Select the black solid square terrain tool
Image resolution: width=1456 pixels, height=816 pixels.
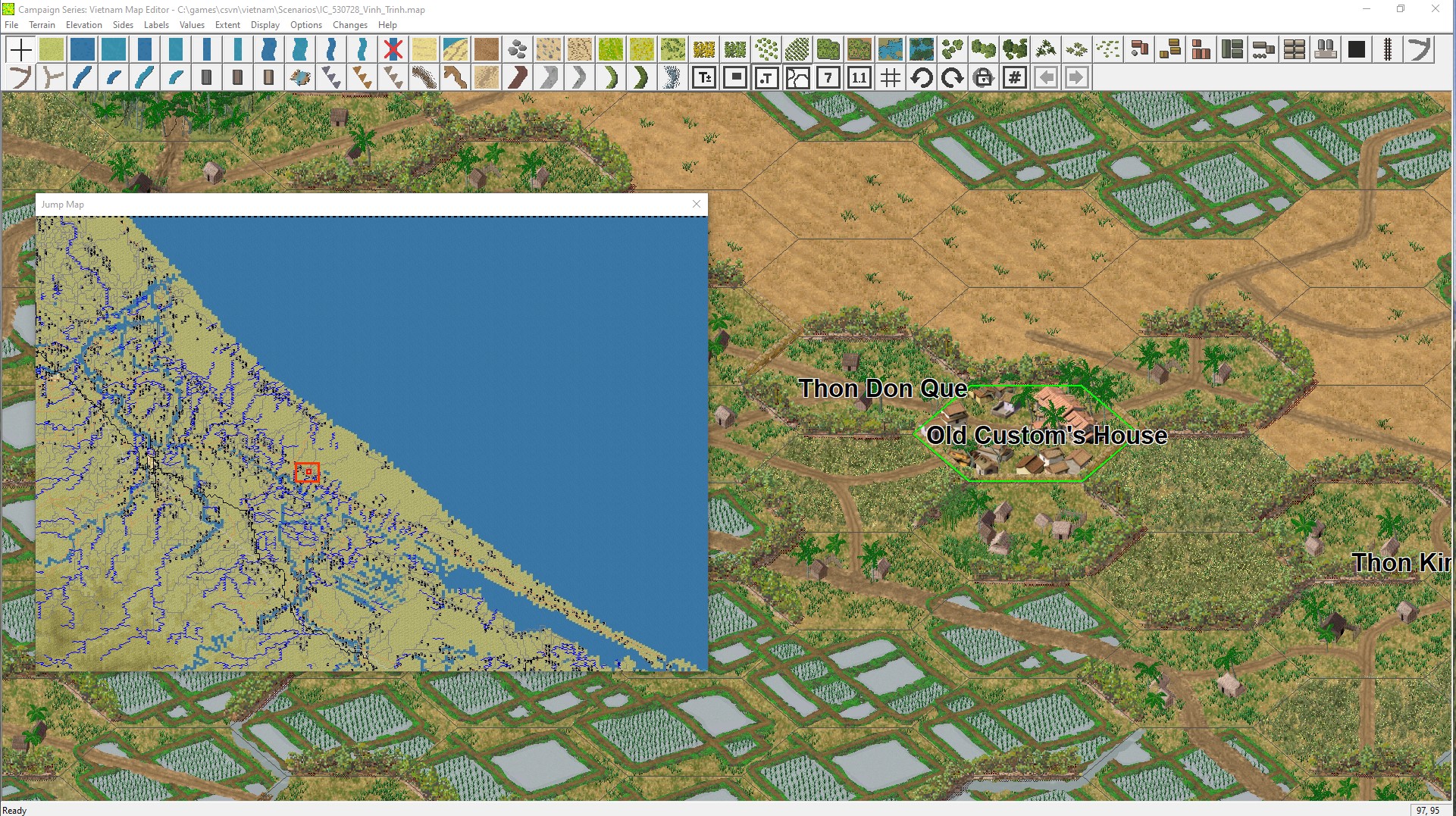pyautogui.click(x=1356, y=49)
